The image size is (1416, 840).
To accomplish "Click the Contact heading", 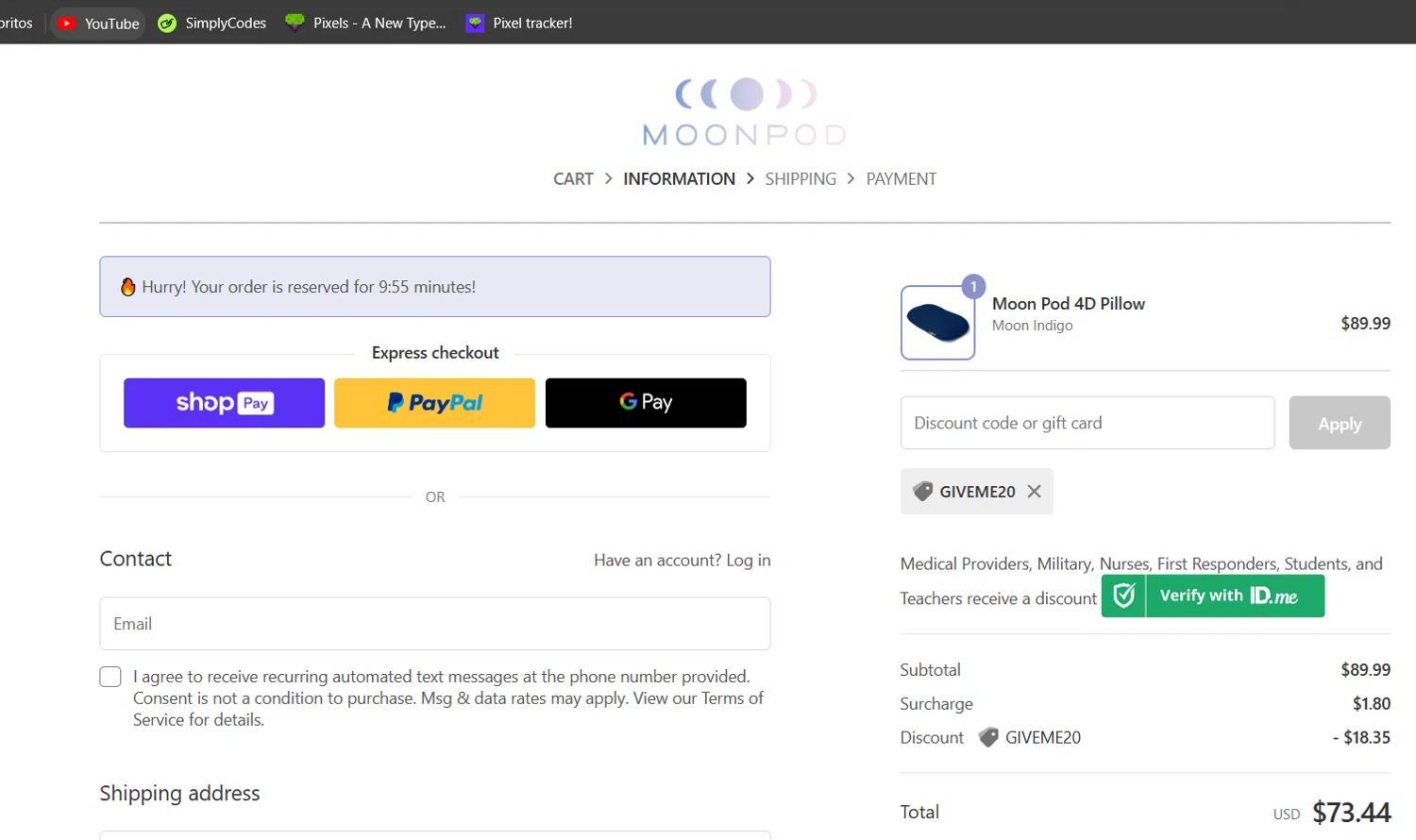I will pos(136,559).
